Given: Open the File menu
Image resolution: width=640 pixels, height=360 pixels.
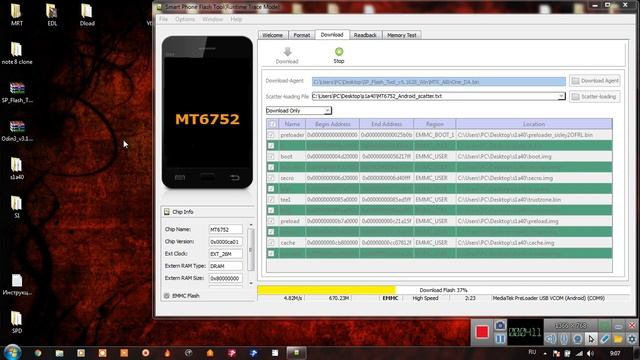Looking at the screenshot, I should coord(163,19).
